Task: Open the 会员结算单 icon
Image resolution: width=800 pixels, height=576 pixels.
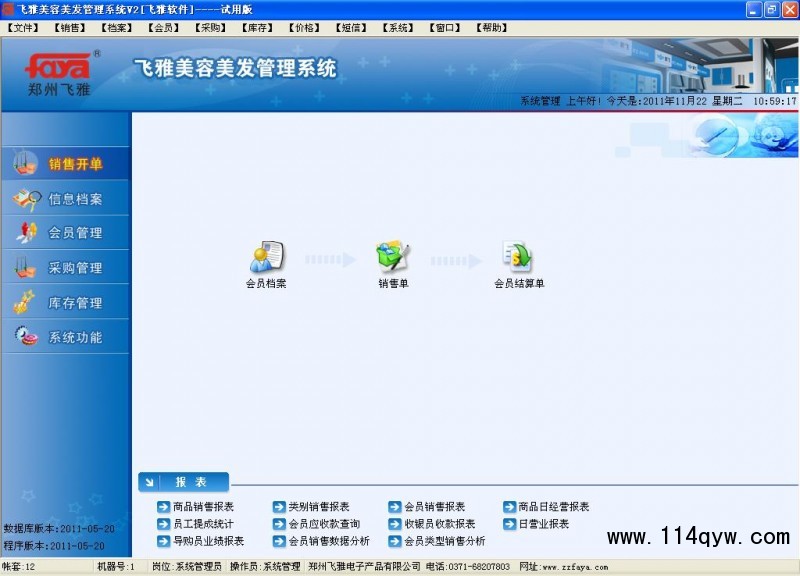Action: tap(518, 258)
